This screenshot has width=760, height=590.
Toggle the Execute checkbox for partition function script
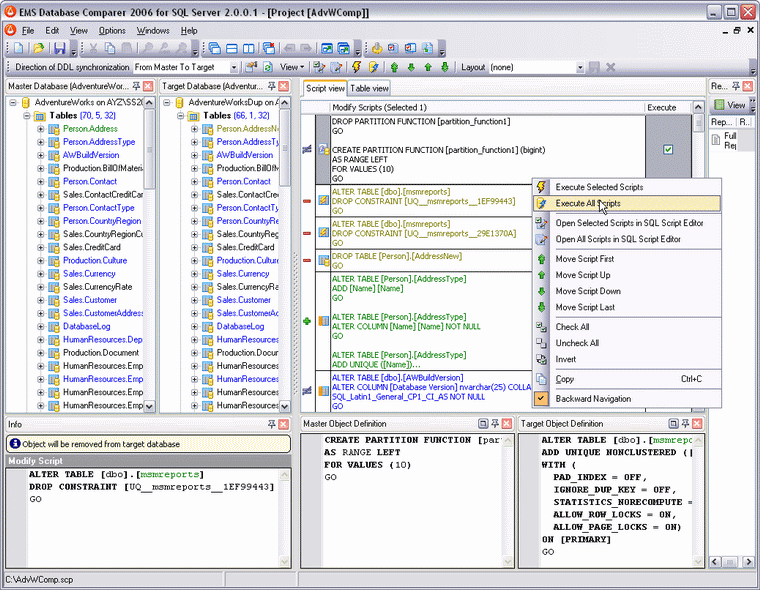coord(668,149)
